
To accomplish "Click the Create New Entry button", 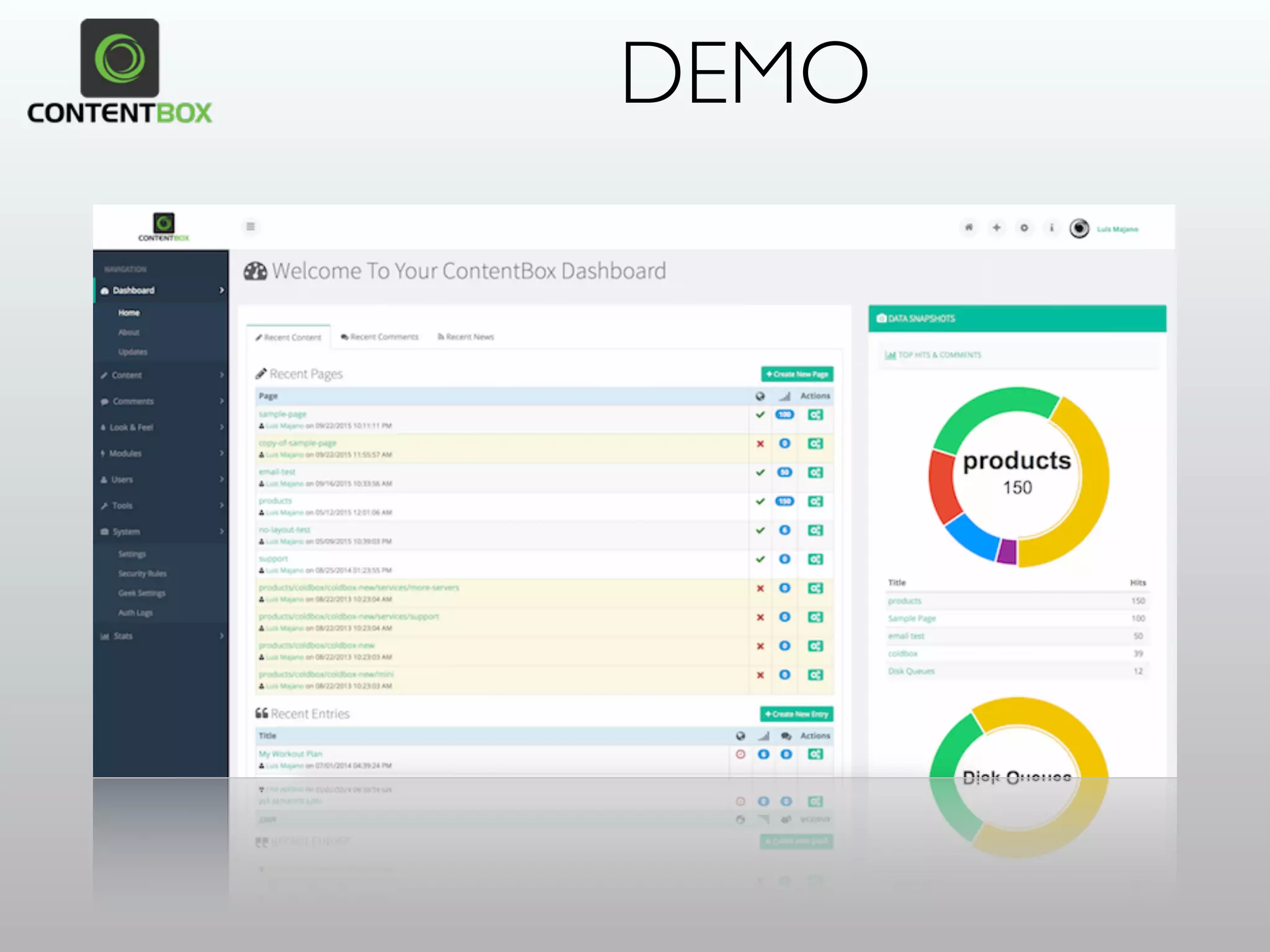I will [797, 714].
